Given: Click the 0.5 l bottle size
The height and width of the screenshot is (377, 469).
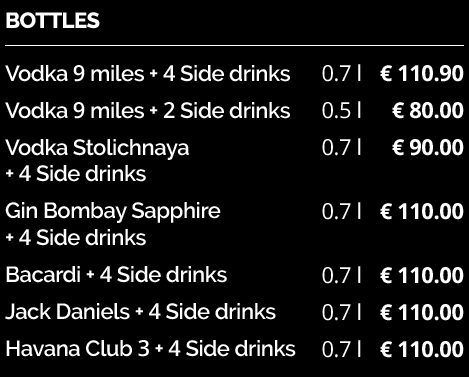Looking at the screenshot, I should point(341,111).
